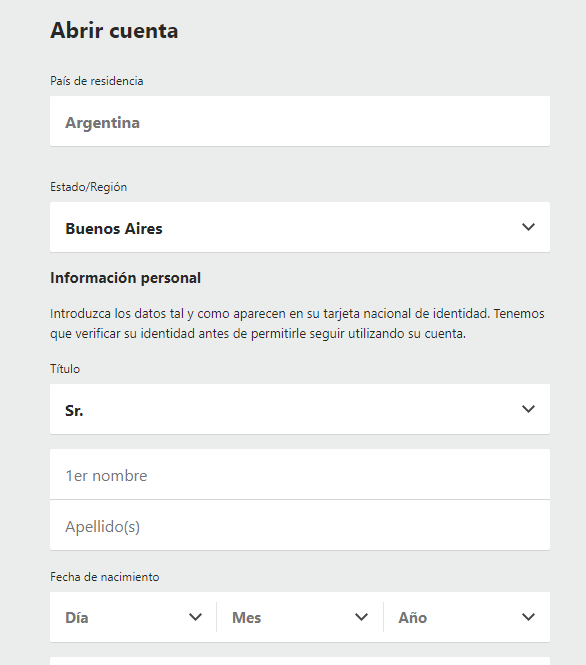Screen dimensions: 586x665
Task: Focus the Apellido(s) input field
Action: (300, 525)
